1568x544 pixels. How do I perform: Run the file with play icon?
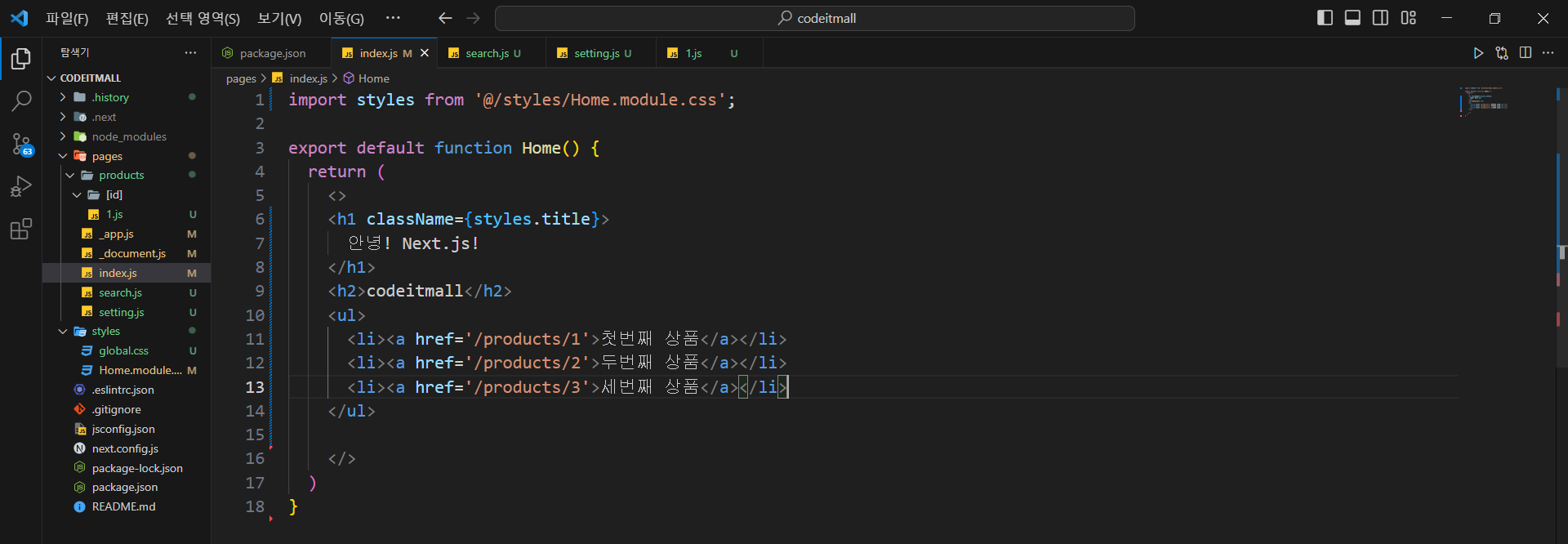(x=1478, y=53)
